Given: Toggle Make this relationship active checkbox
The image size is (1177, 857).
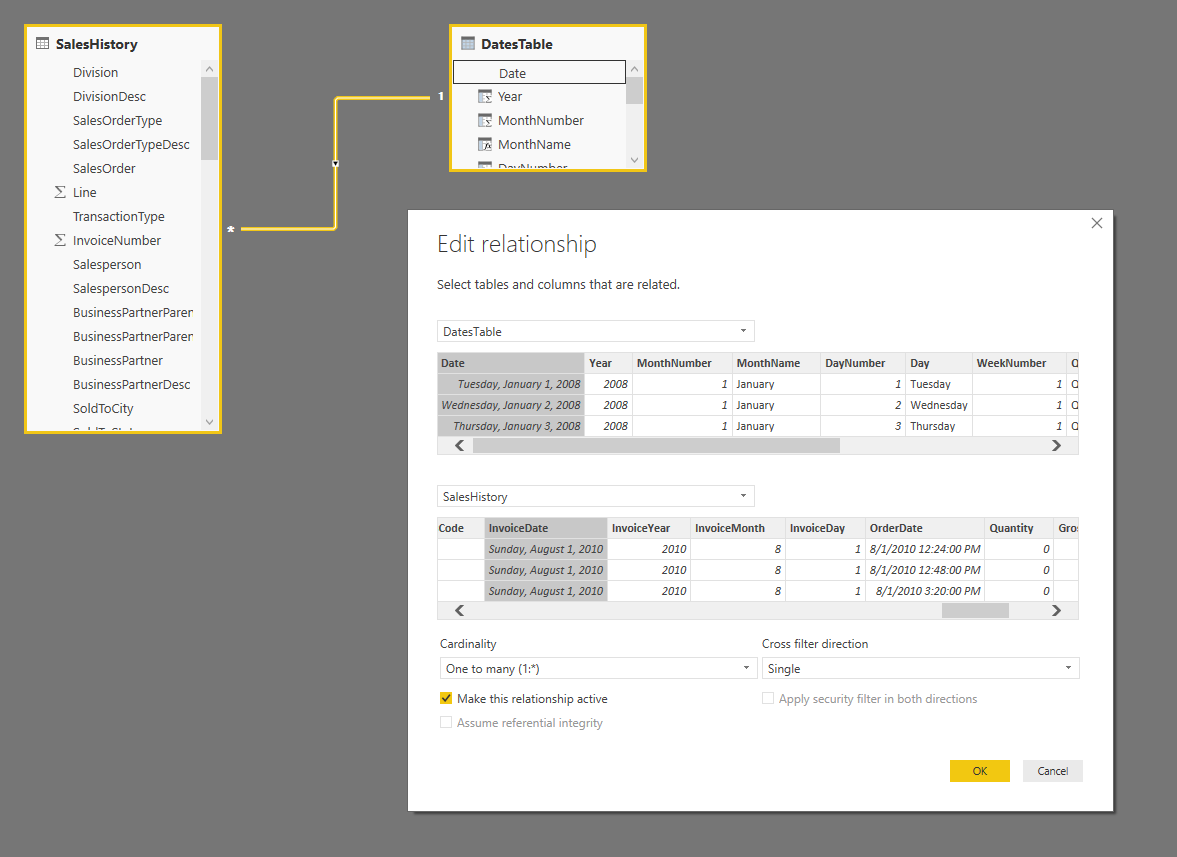Looking at the screenshot, I should (446, 698).
